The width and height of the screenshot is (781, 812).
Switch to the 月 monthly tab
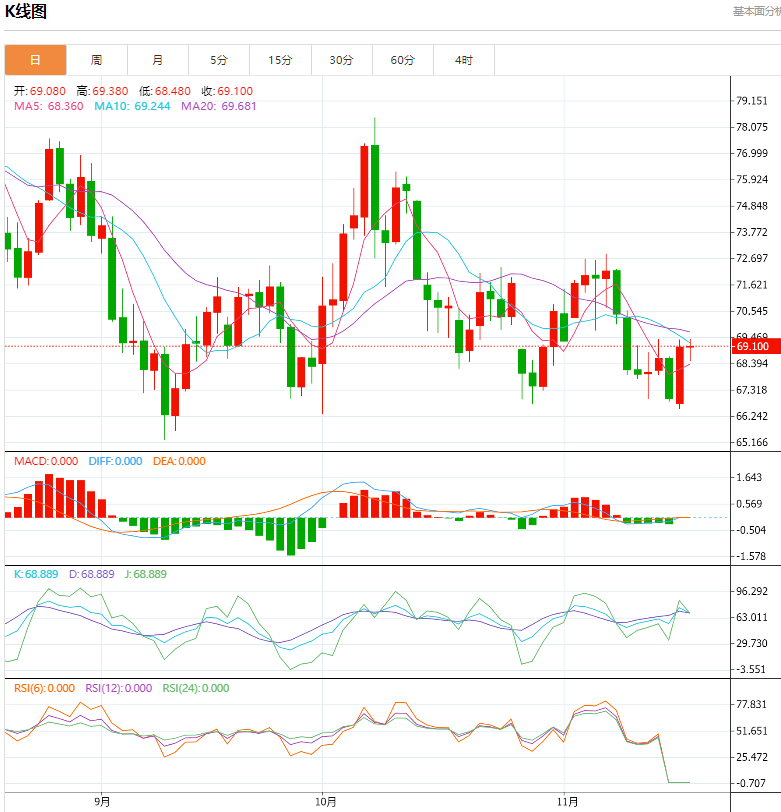158,60
